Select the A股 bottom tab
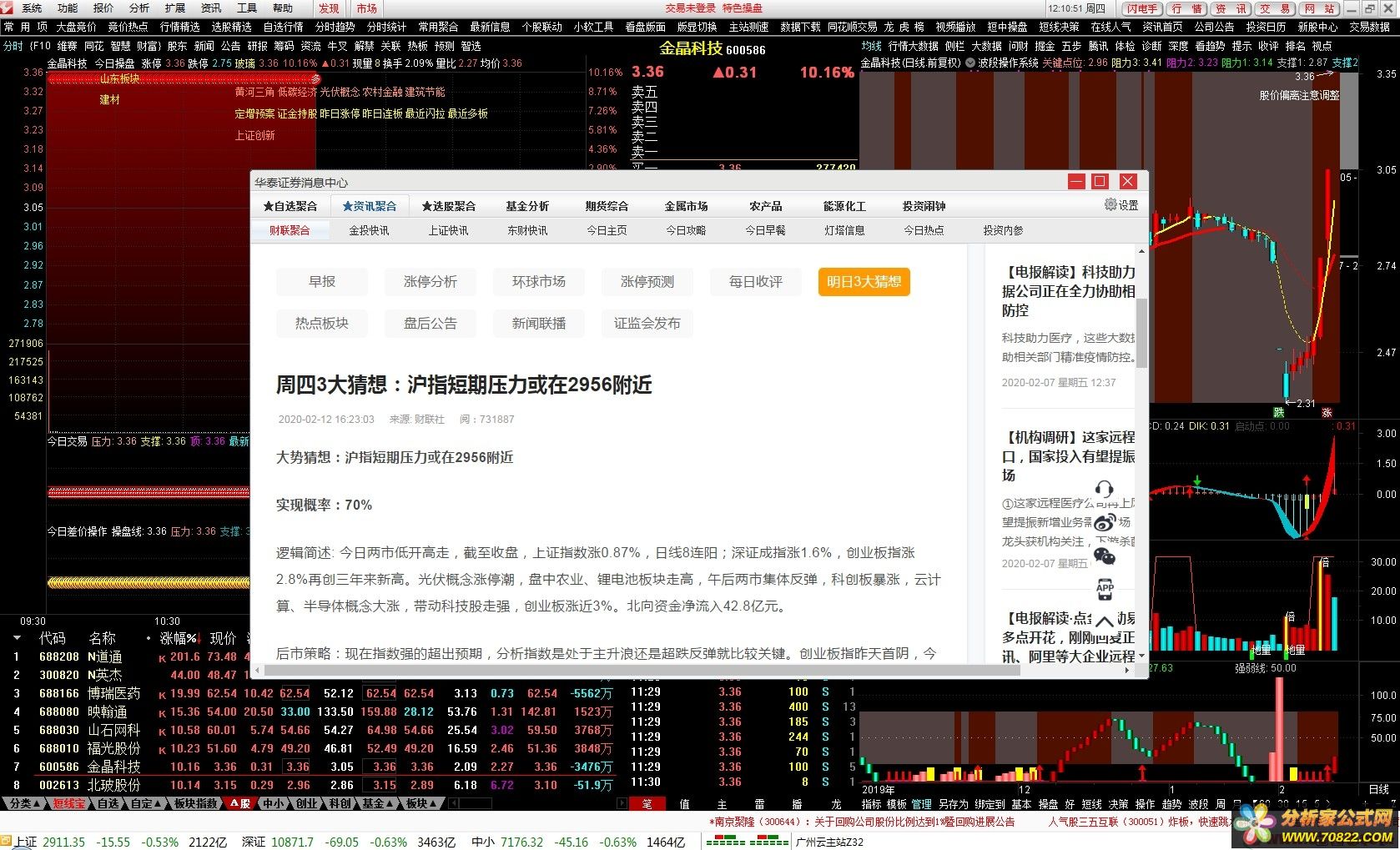 click(x=240, y=803)
